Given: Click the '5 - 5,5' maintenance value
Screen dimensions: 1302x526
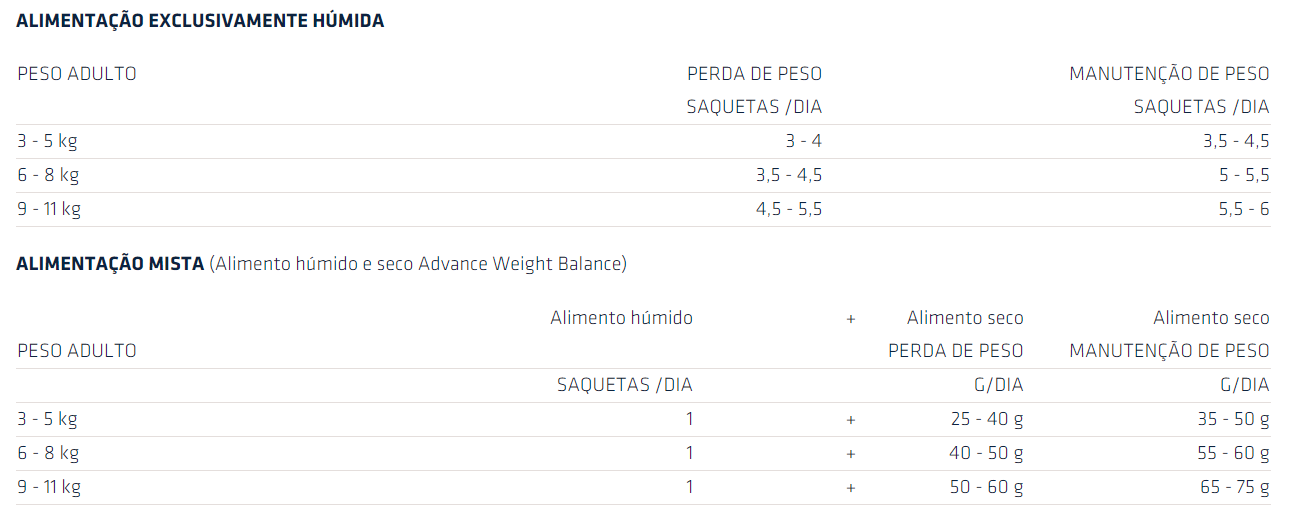Looking at the screenshot, I should point(1242,176).
